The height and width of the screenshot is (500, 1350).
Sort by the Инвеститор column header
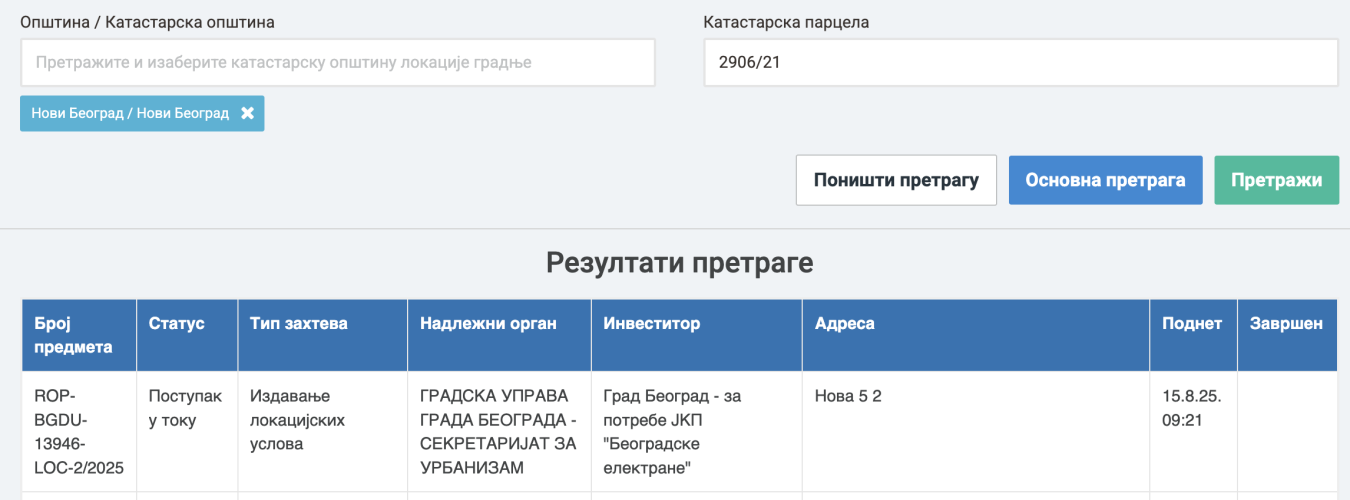click(651, 324)
